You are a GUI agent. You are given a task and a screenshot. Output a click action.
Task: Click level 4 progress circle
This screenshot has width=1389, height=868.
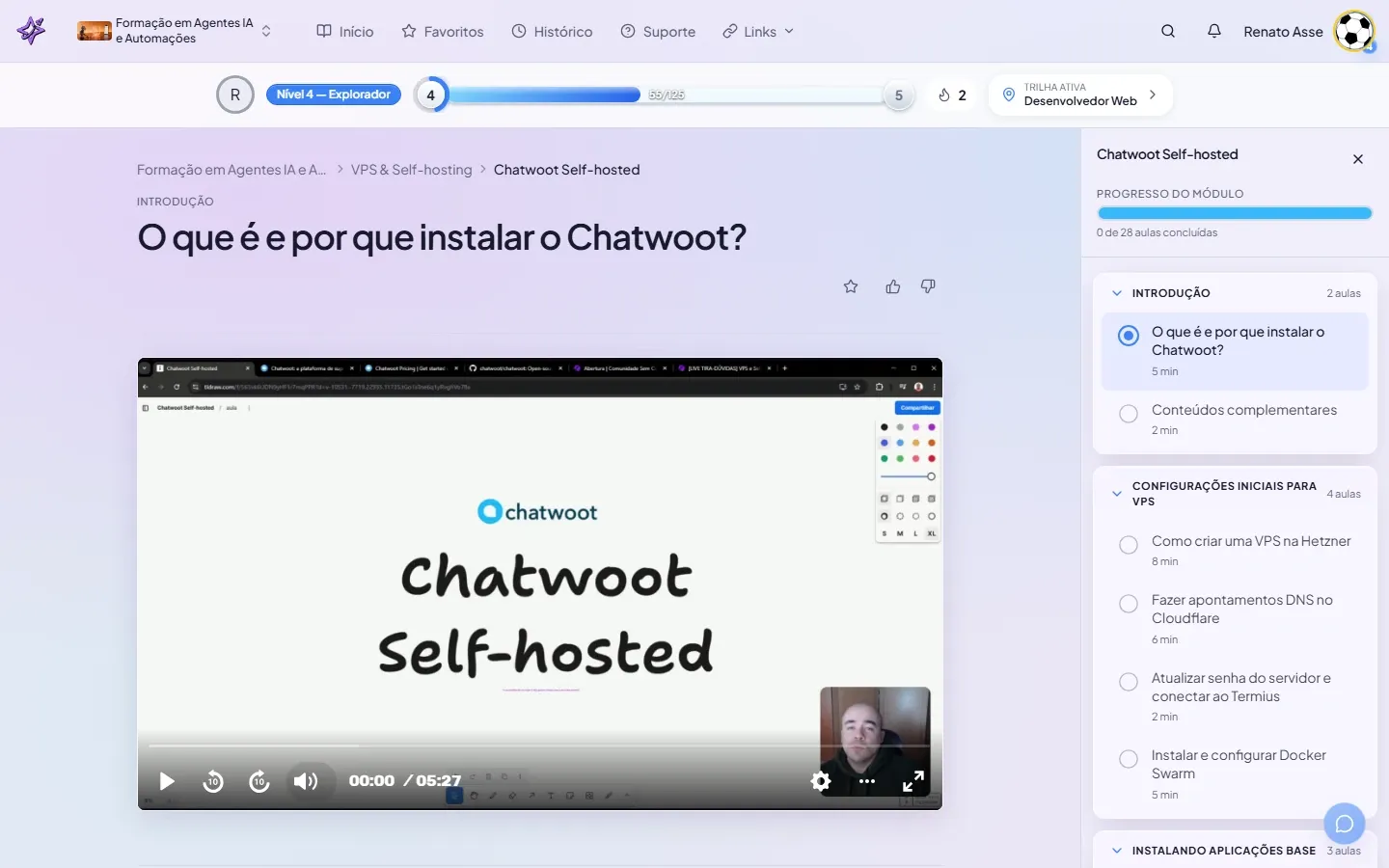click(431, 95)
